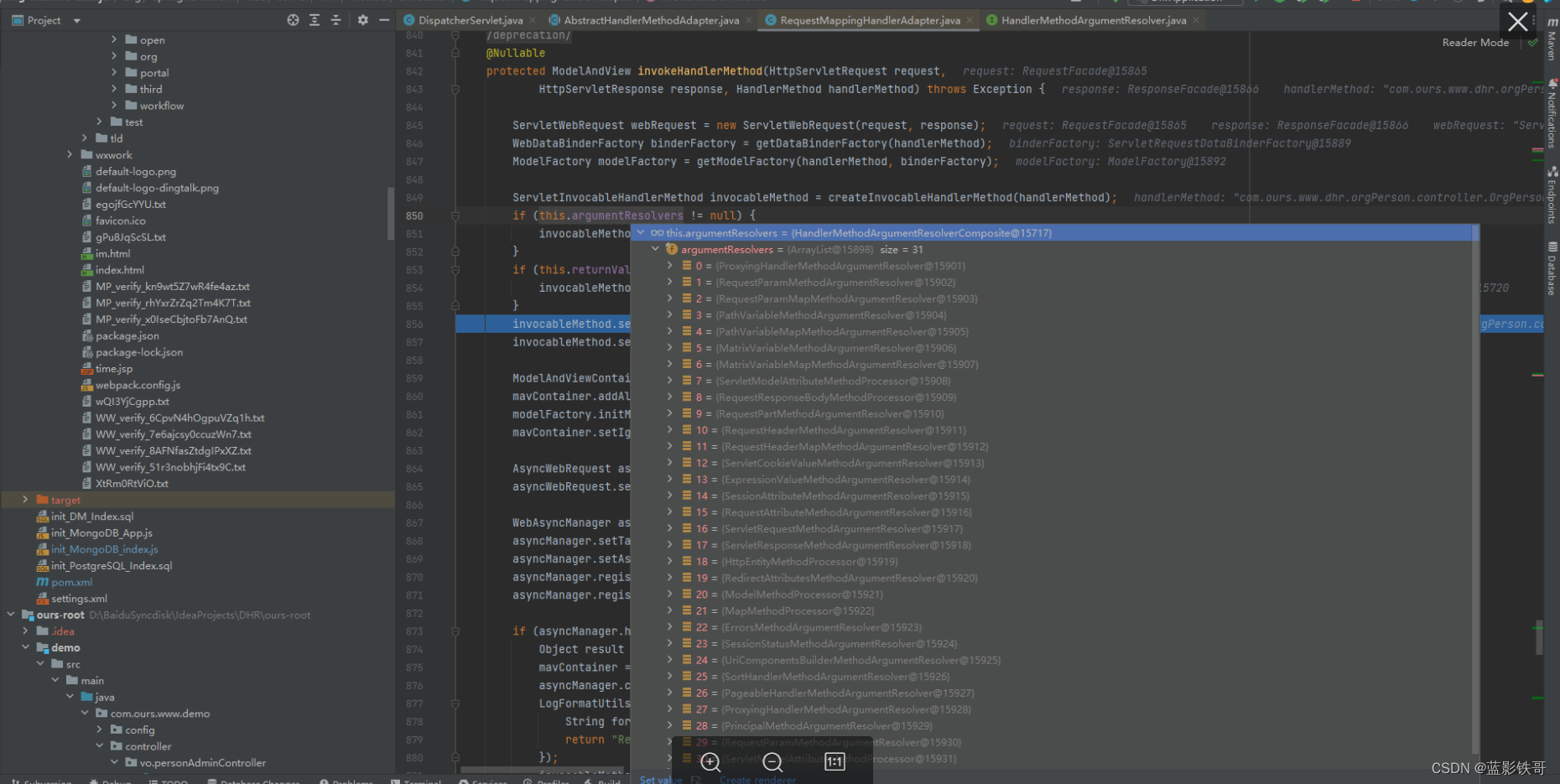Image resolution: width=1560 pixels, height=784 pixels.
Task: Open the Database tool window
Action: pos(1552,269)
